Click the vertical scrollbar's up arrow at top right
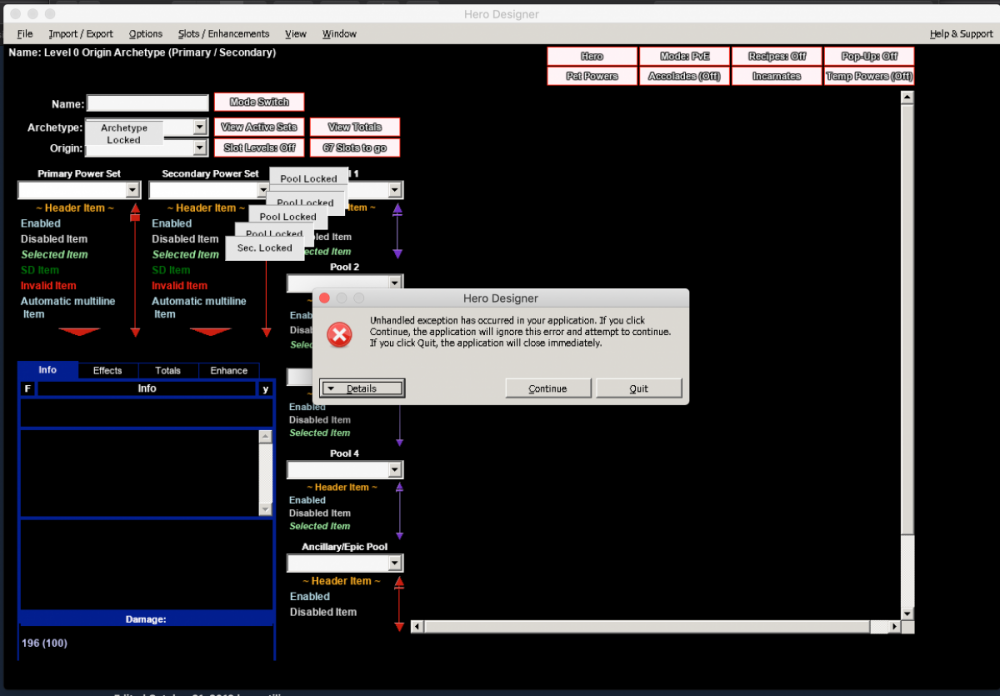 [x=907, y=98]
